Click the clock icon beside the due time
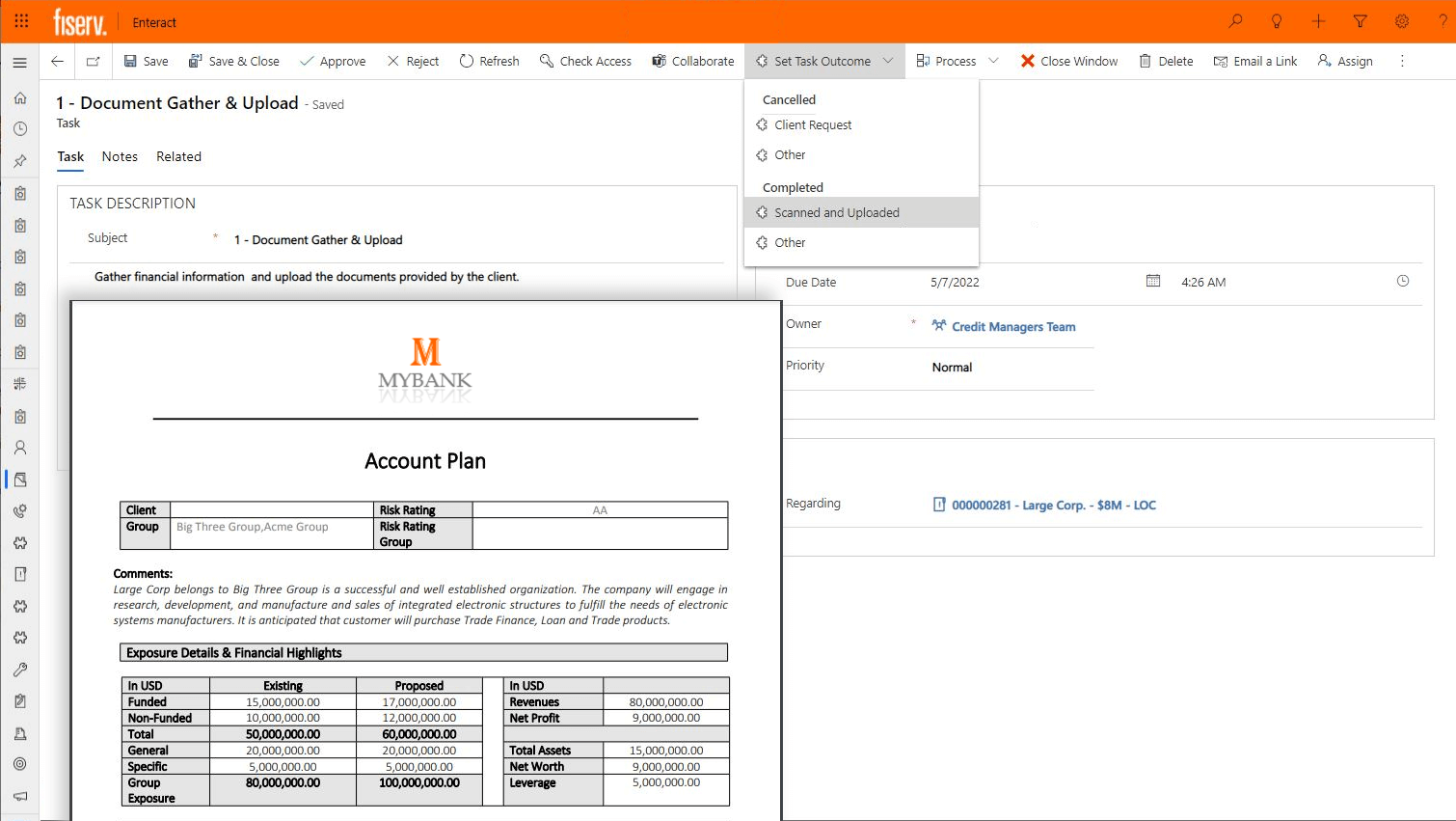 (1403, 281)
